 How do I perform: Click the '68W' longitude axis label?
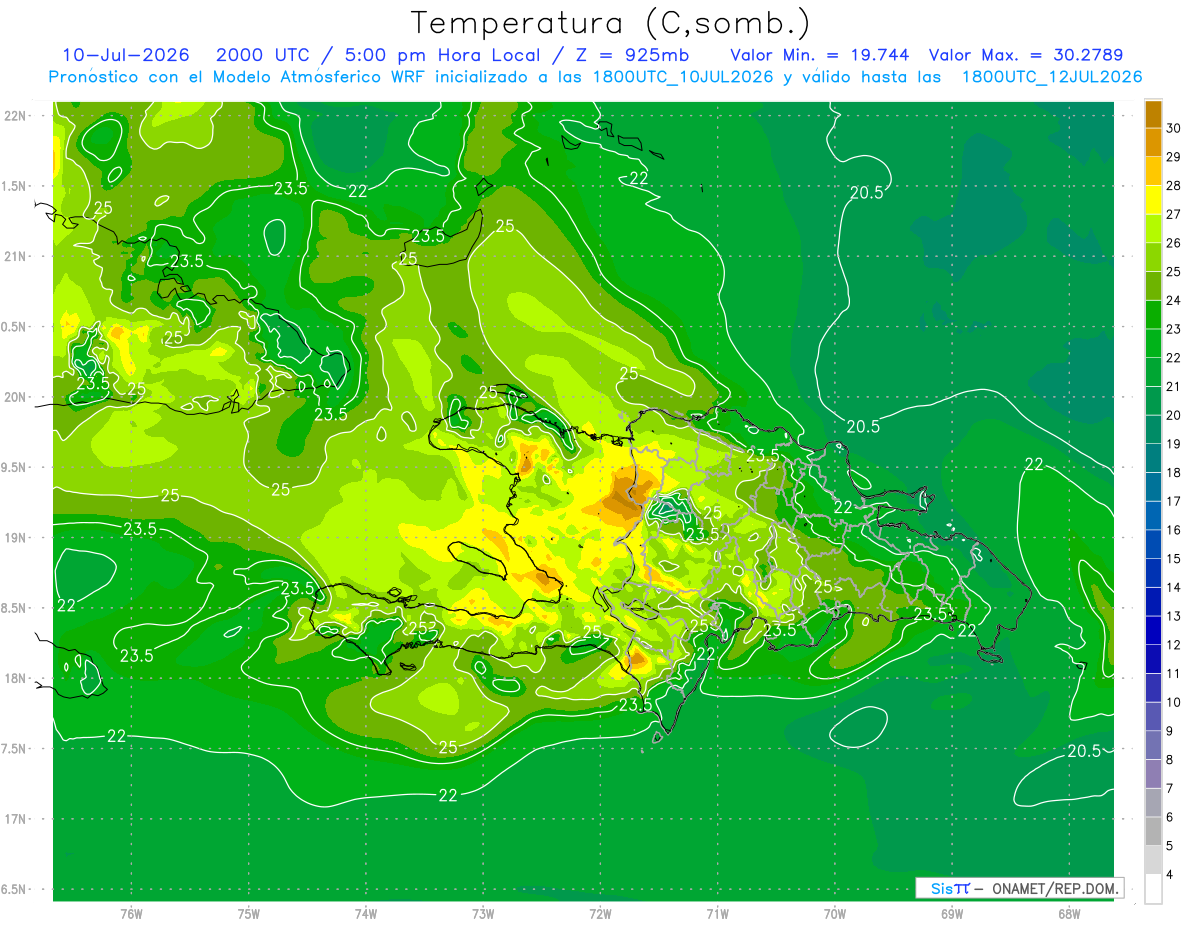click(x=1068, y=914)
